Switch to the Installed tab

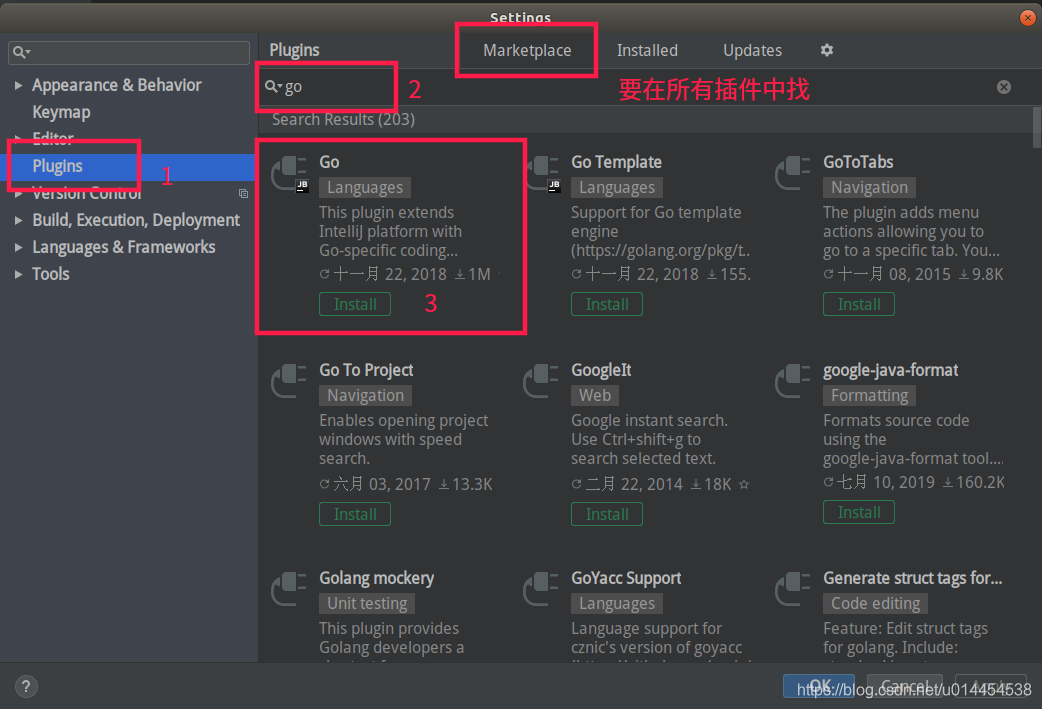(647, 51)
